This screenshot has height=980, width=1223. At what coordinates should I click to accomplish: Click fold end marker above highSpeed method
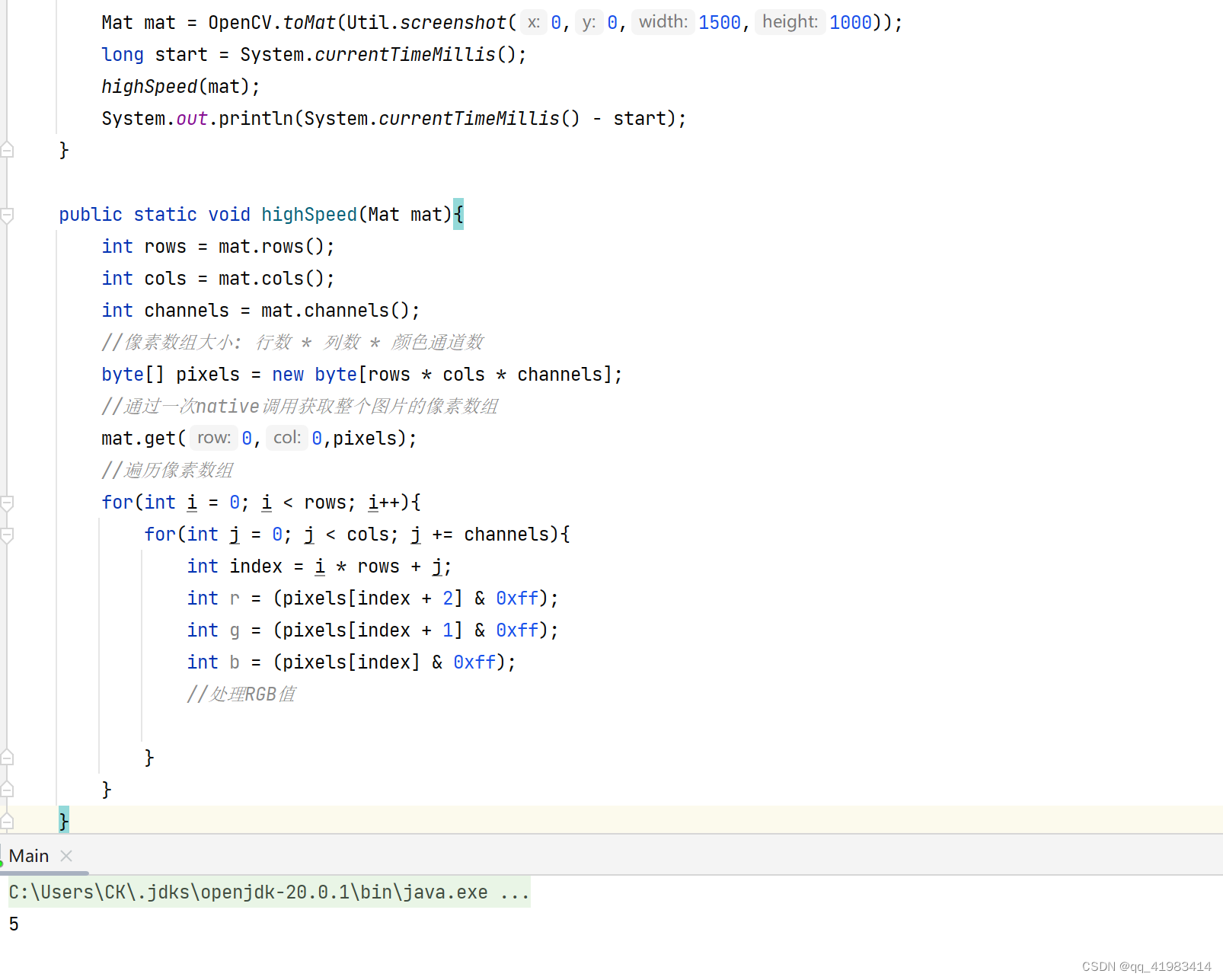[7, 150]
